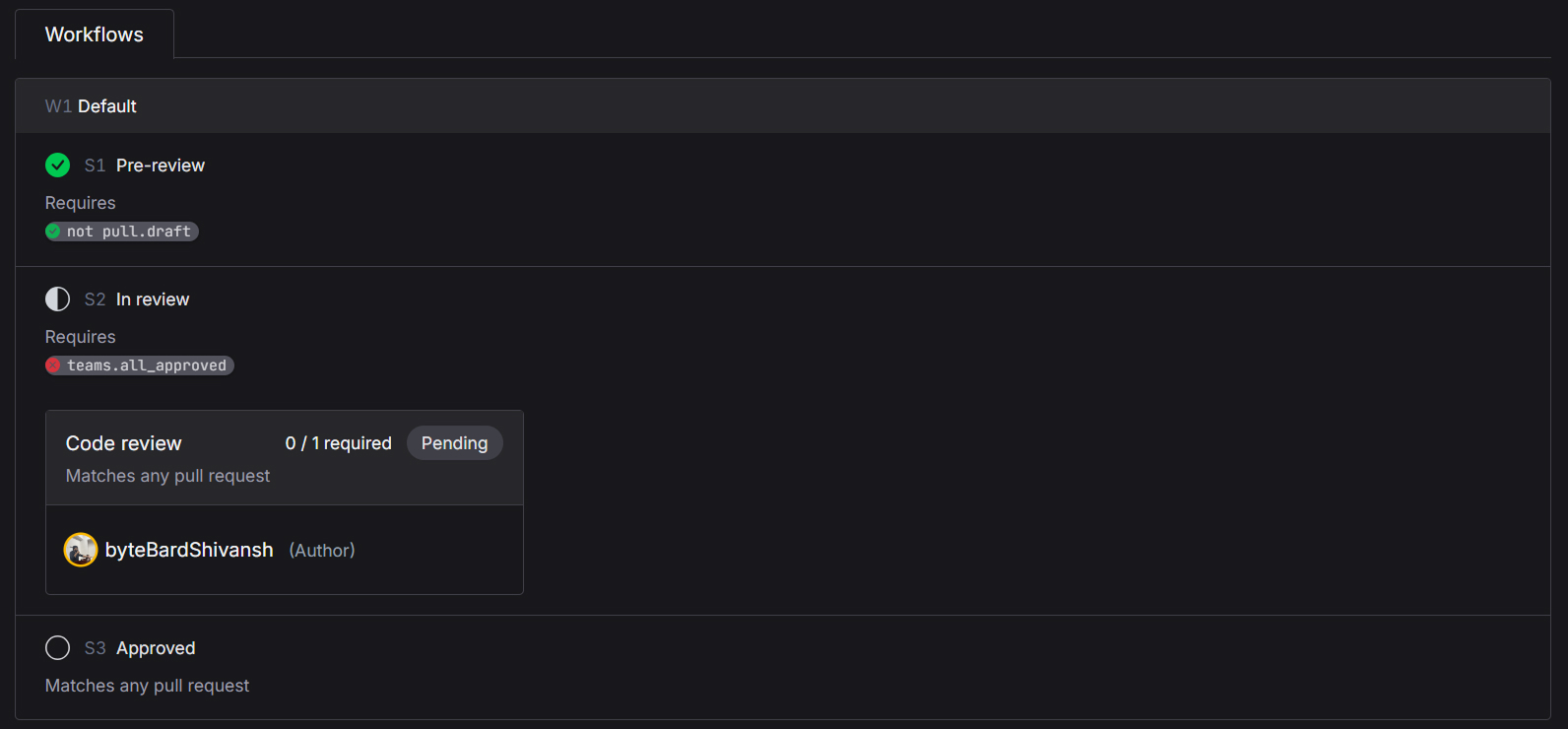Click the small green check in not pull.draft tag
This screenshot has height=729, width=1568.
[53, 232]
